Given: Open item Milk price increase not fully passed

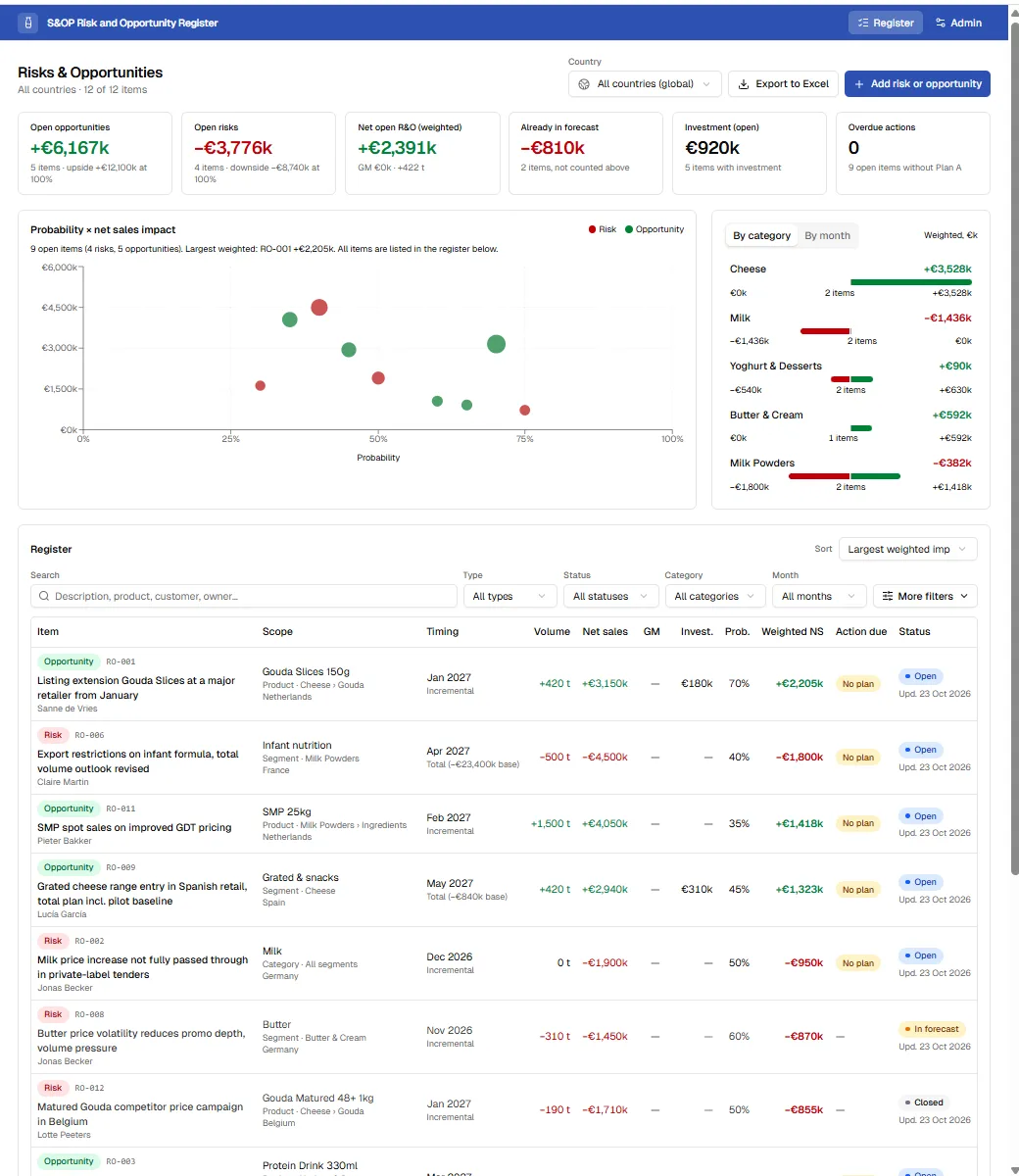Looking at the screenshot, I should point(143,967).
